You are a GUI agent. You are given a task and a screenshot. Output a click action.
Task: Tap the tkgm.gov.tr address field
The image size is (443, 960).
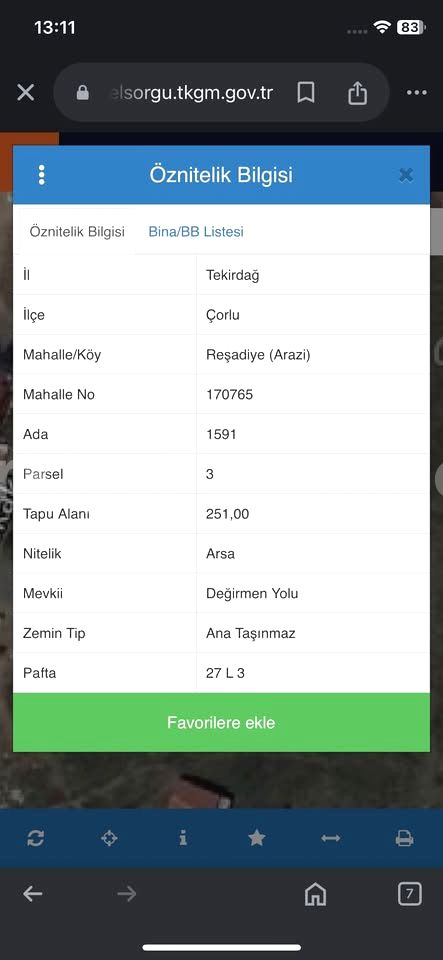(192, 93)
